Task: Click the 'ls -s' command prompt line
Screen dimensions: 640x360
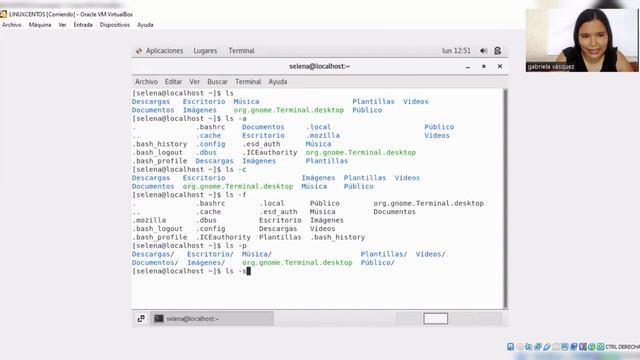Action: [x=191, y=271]
